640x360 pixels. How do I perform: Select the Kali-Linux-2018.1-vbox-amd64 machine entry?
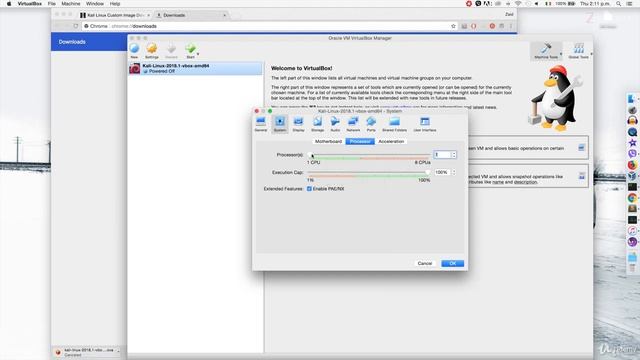tap(195, 68)
